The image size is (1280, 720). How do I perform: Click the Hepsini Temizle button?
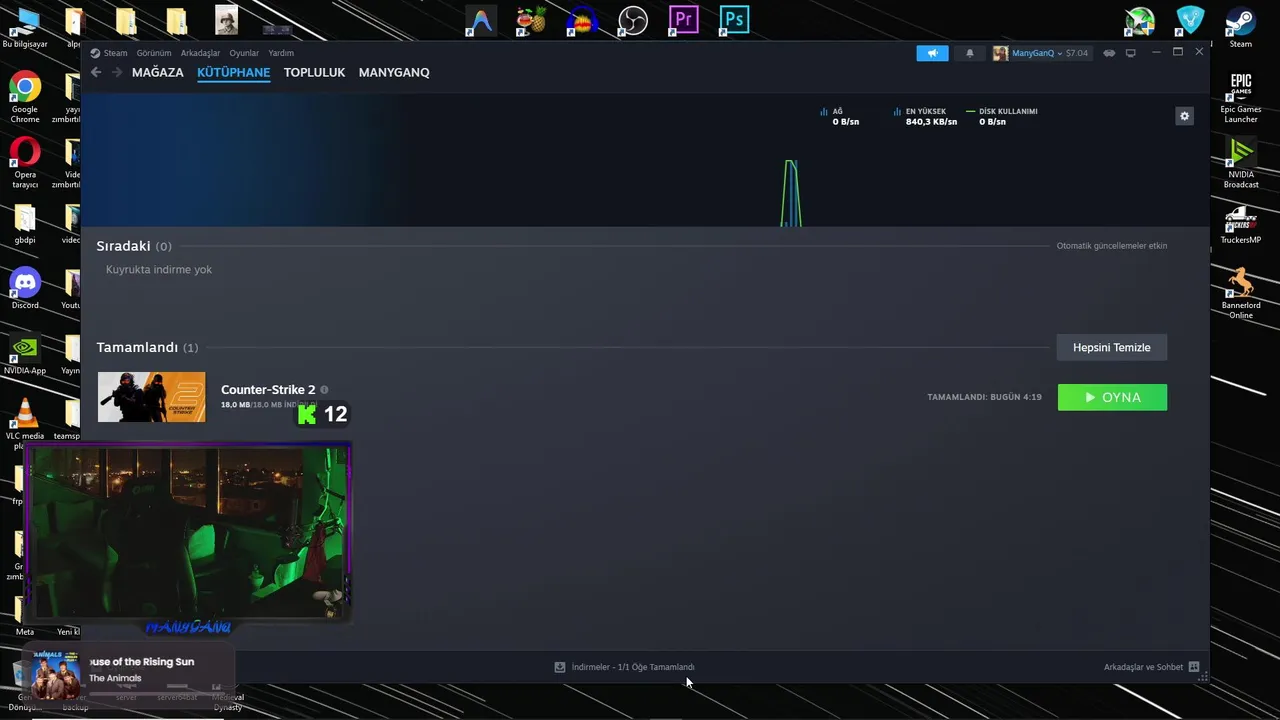[x=1112, y=347]
